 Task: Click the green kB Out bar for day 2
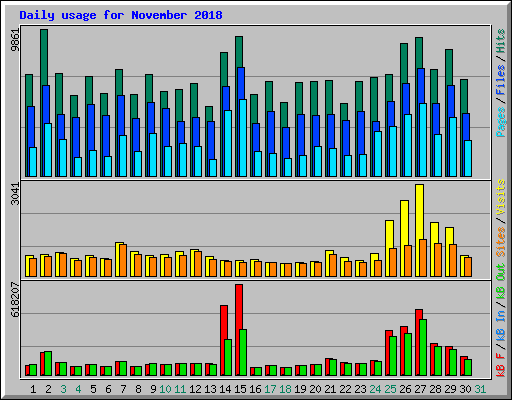point(48,364)
